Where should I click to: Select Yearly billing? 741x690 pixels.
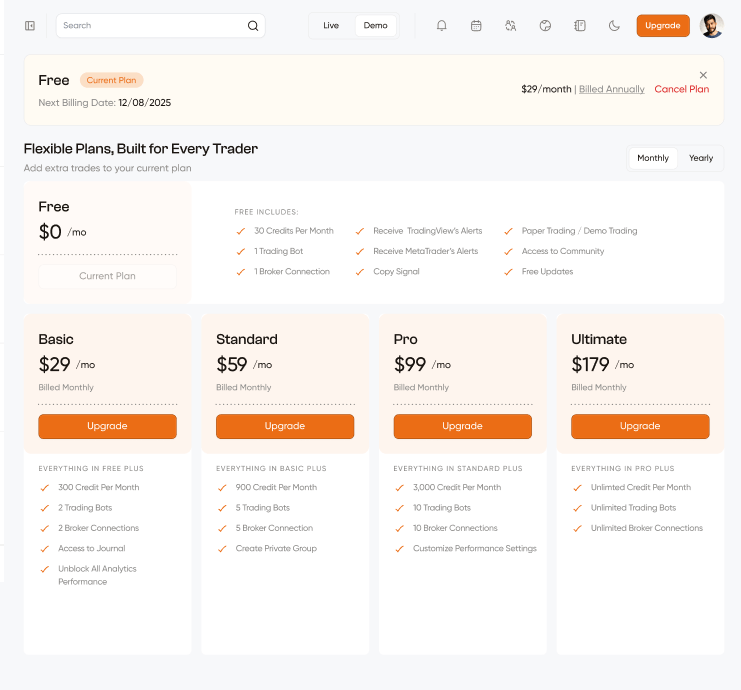pyautogui.click(x=700, y=158)
